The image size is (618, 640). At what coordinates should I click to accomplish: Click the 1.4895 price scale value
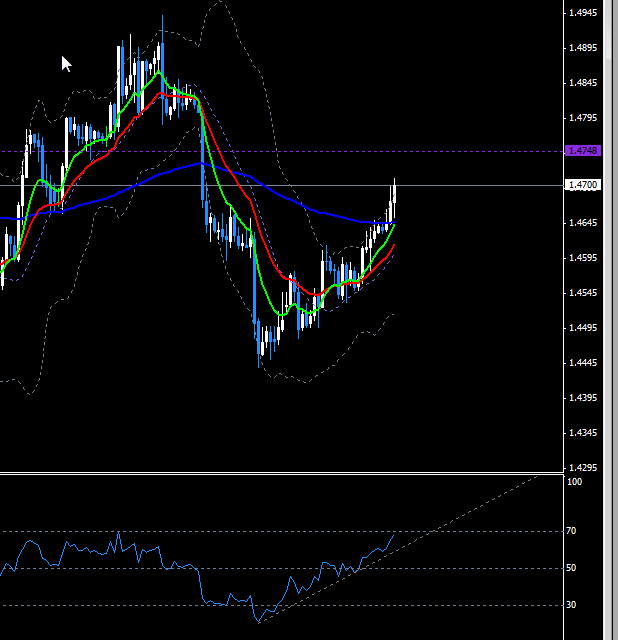click(582, 48)
